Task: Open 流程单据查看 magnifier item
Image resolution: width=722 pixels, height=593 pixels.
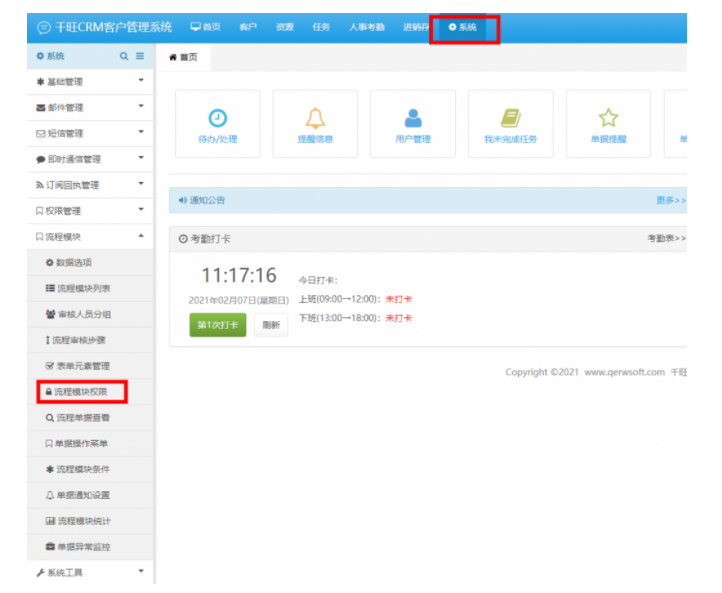Action: pyautogui.click(x=90, y=418)
